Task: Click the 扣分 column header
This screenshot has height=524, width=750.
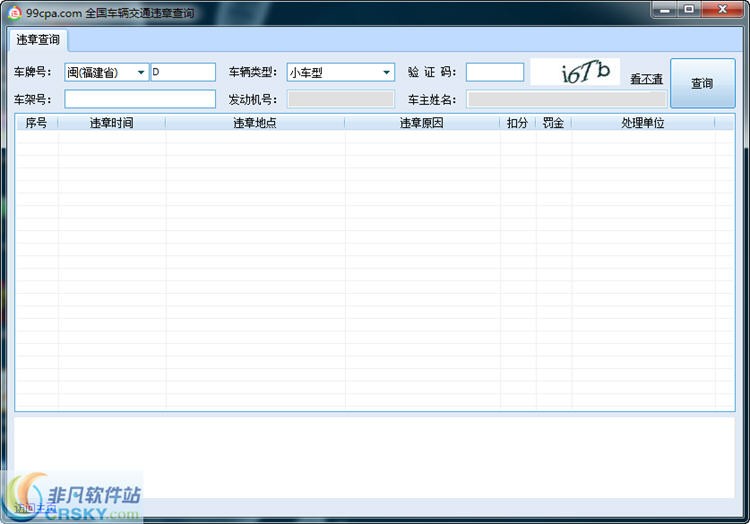Action: (x=518, y=123)
